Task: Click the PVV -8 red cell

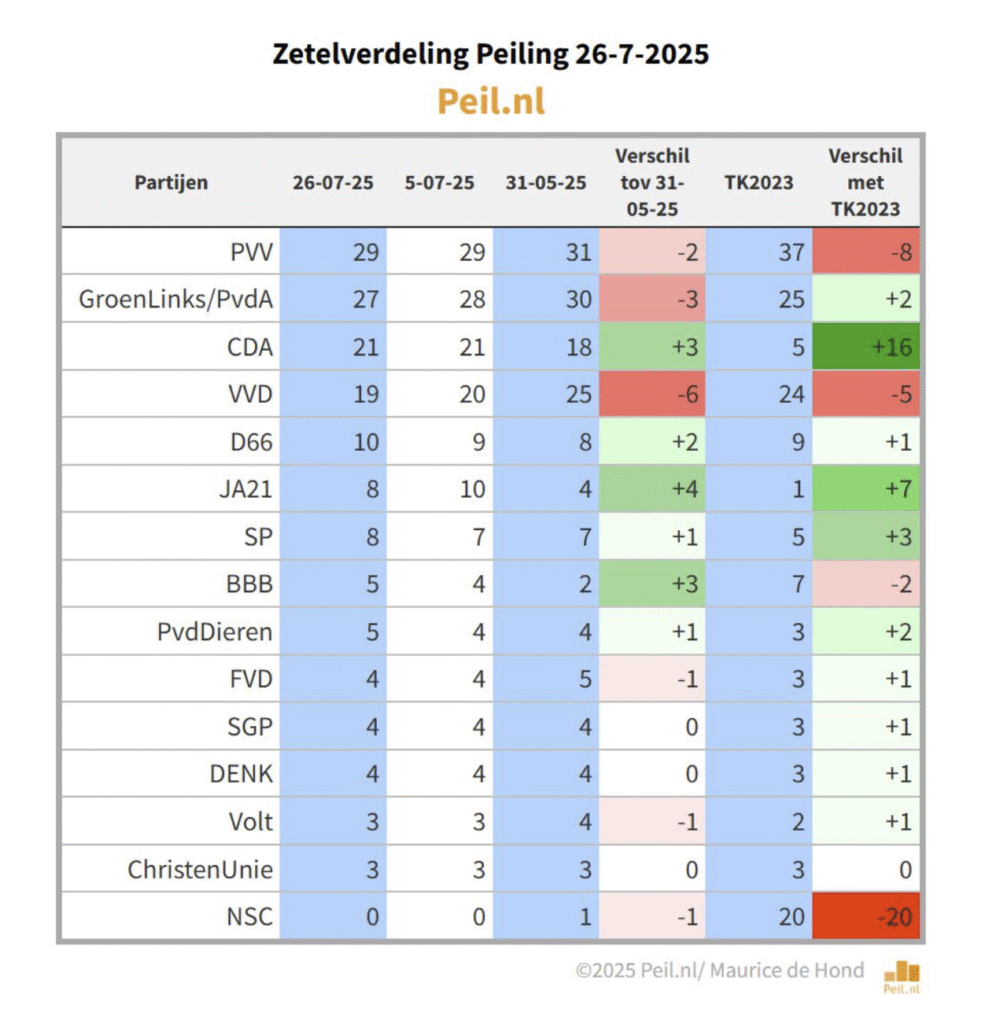Action: (x=866, y=251)
